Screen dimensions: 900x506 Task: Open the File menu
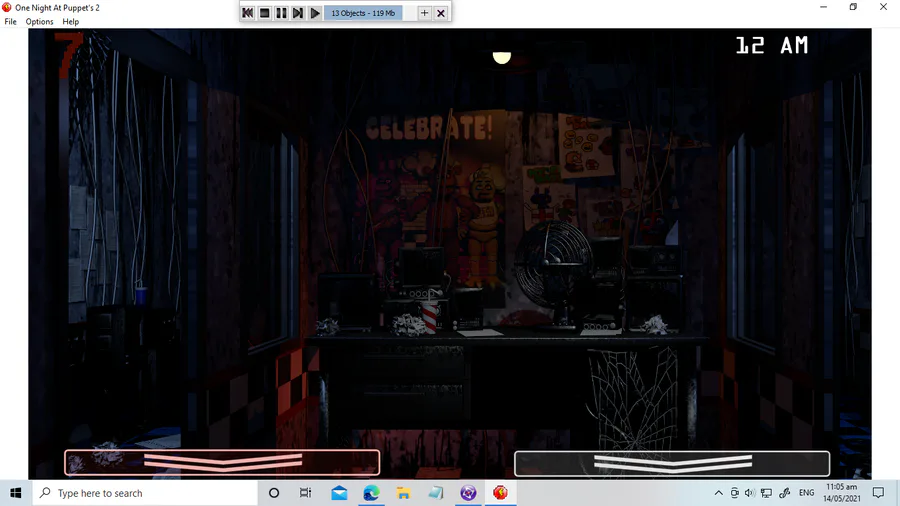click(10, 22)
